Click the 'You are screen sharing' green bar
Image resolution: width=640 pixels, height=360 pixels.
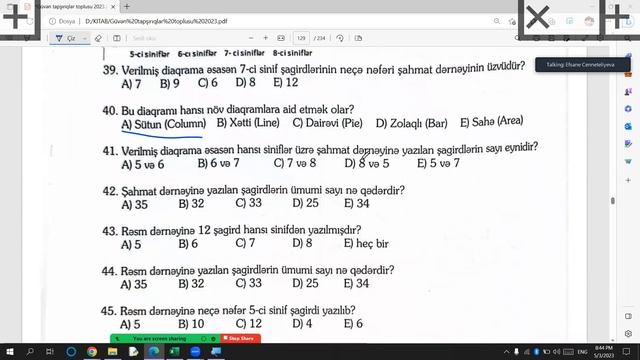point(165,338)
